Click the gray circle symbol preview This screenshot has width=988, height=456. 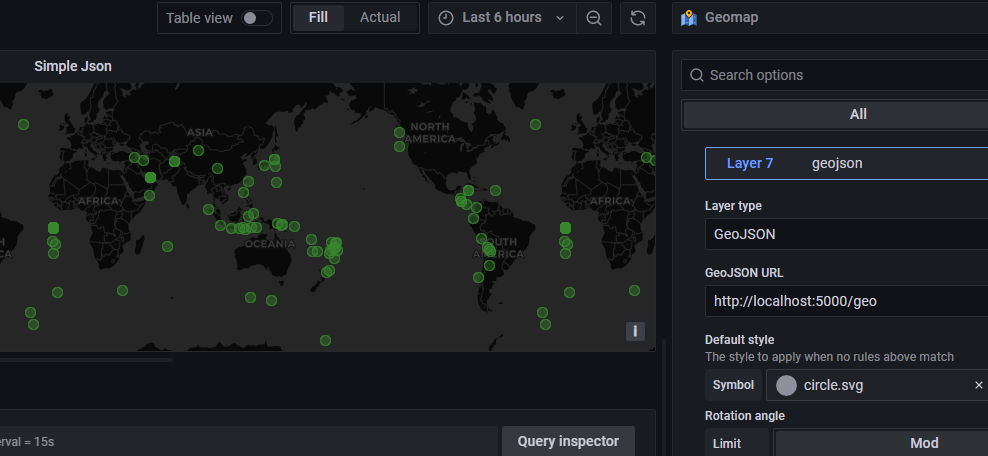[786, 385]
